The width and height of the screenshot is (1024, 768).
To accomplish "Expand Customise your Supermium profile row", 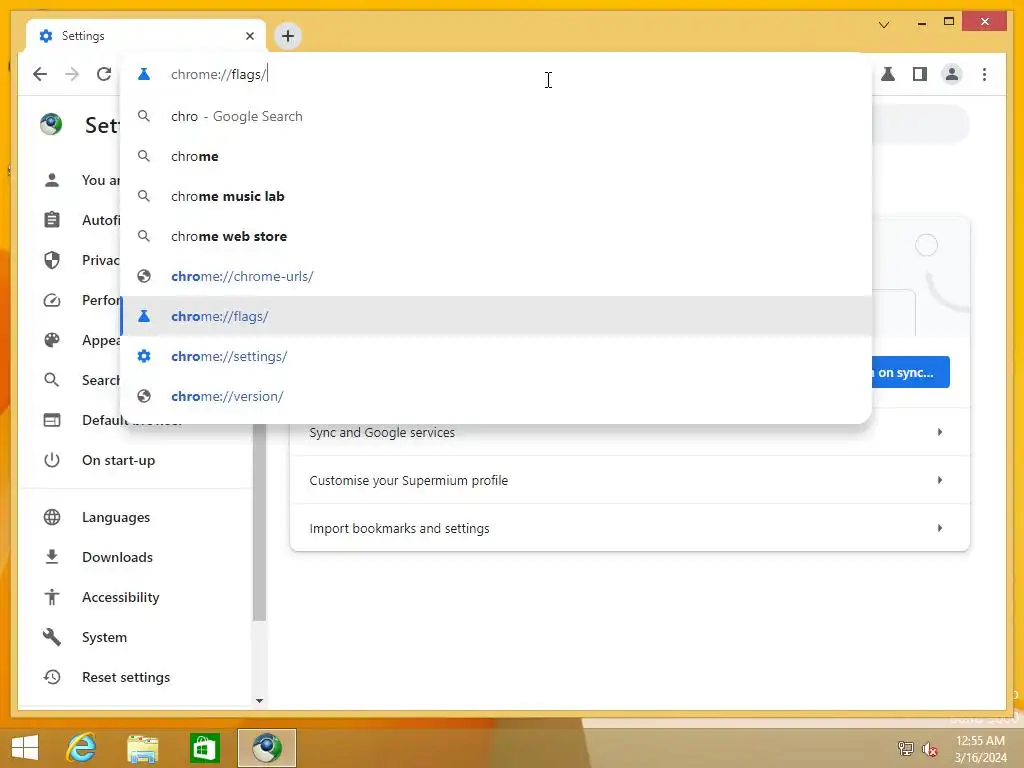I will click(x=630, y=480).
